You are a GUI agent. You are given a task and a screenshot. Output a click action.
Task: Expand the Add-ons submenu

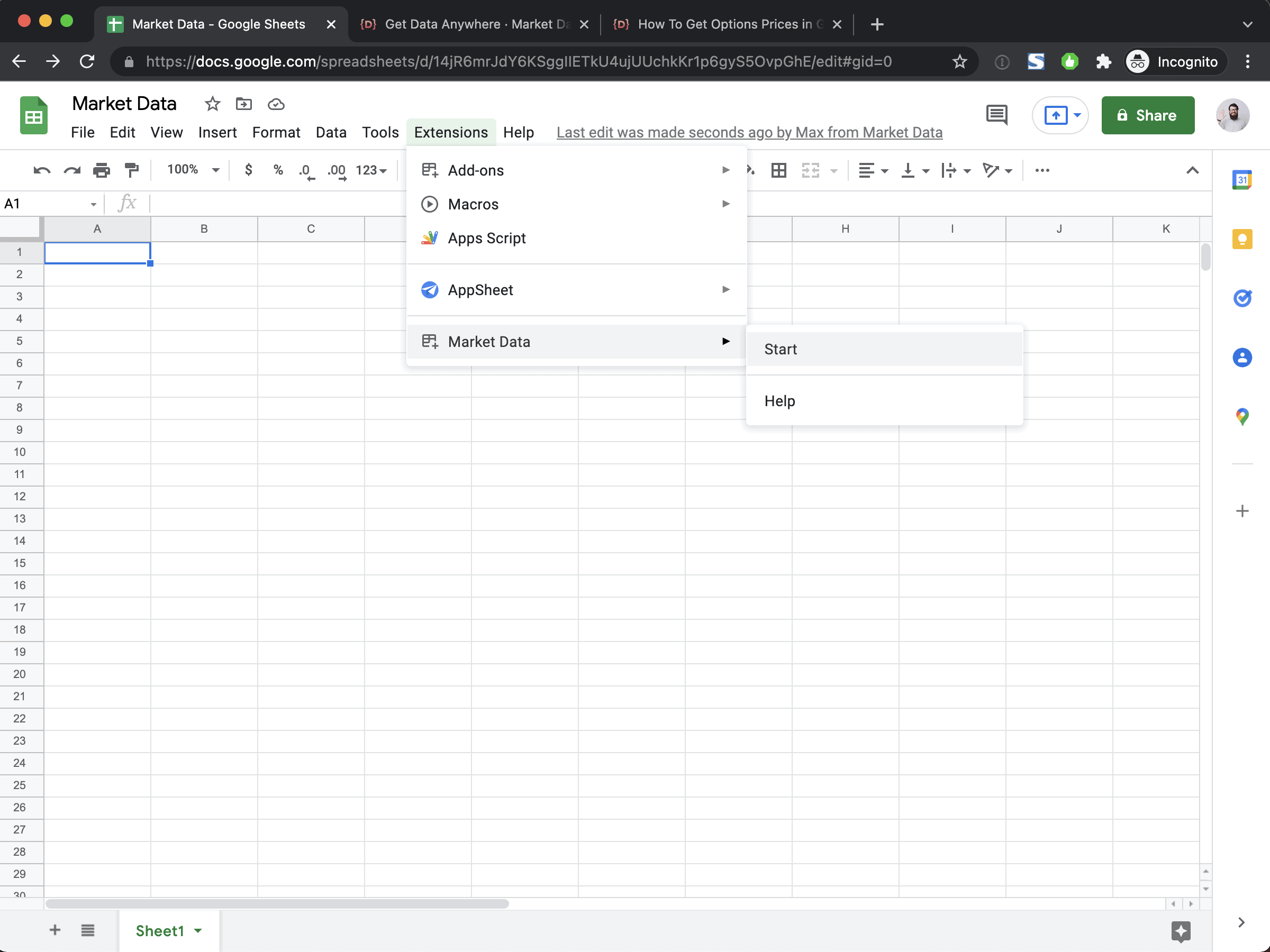576,170
